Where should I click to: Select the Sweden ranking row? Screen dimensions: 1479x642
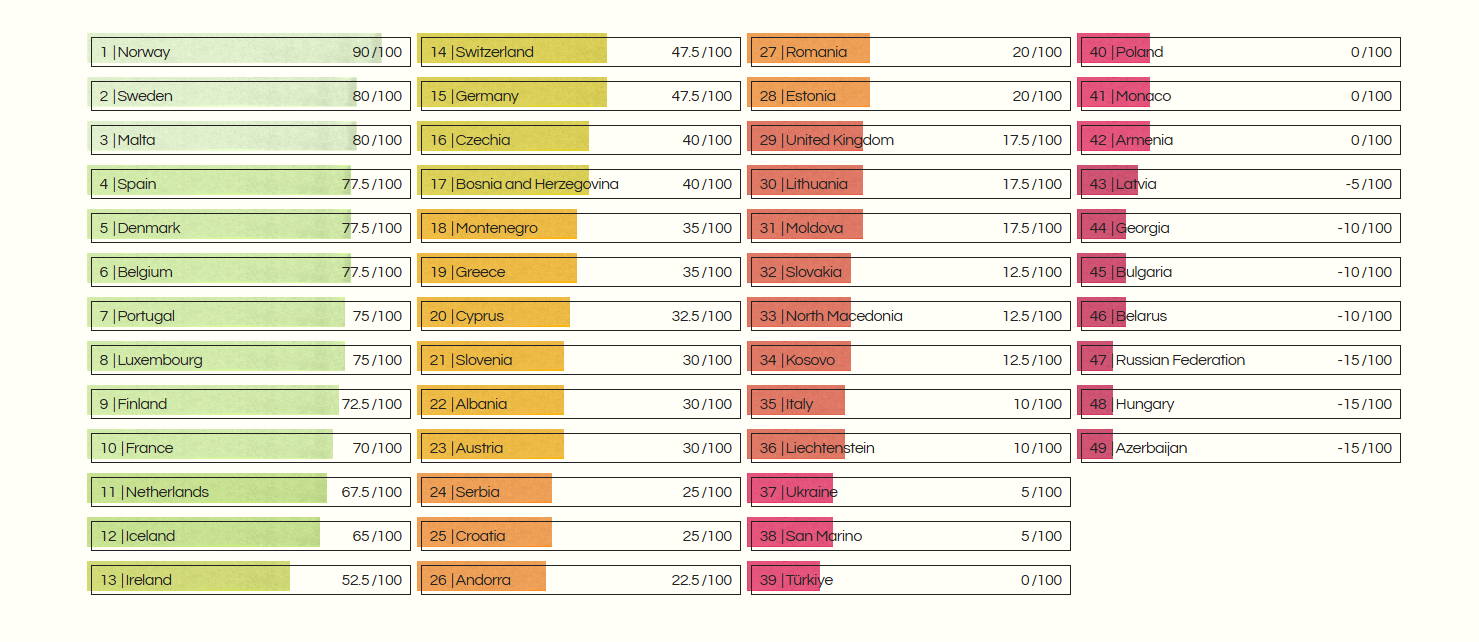[251, 96]
